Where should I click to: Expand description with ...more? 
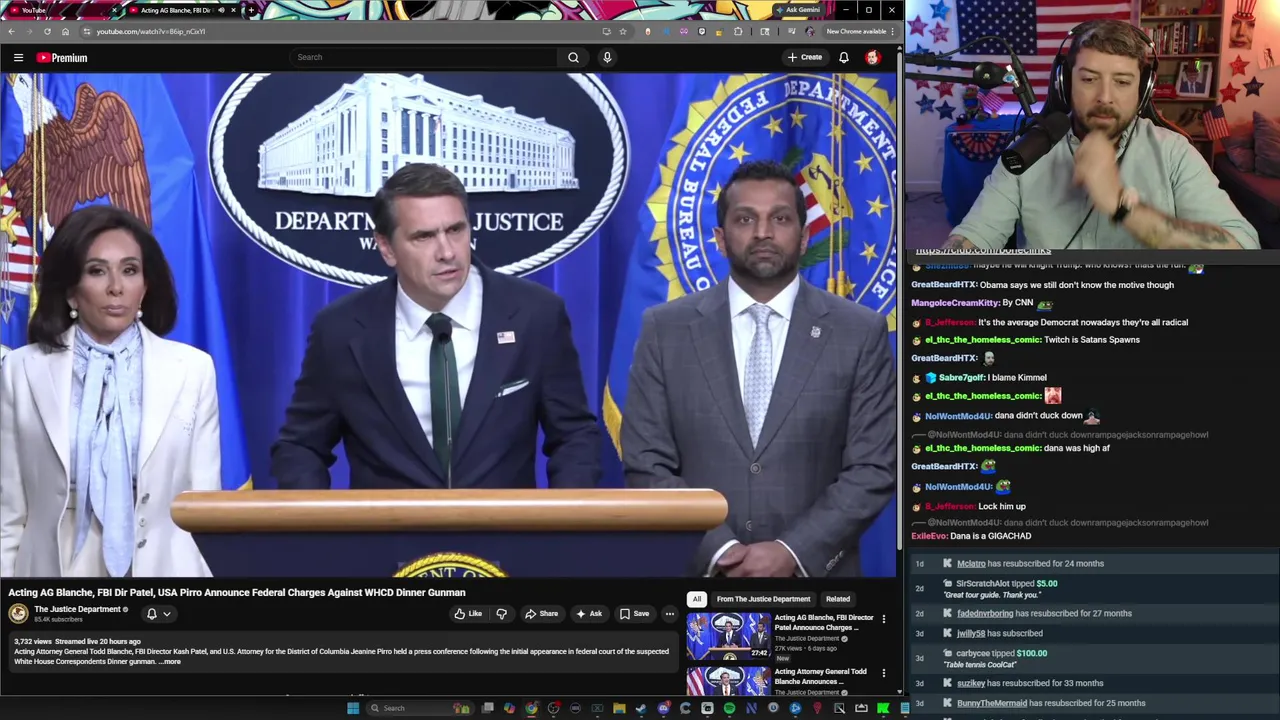tap(170, 662)
